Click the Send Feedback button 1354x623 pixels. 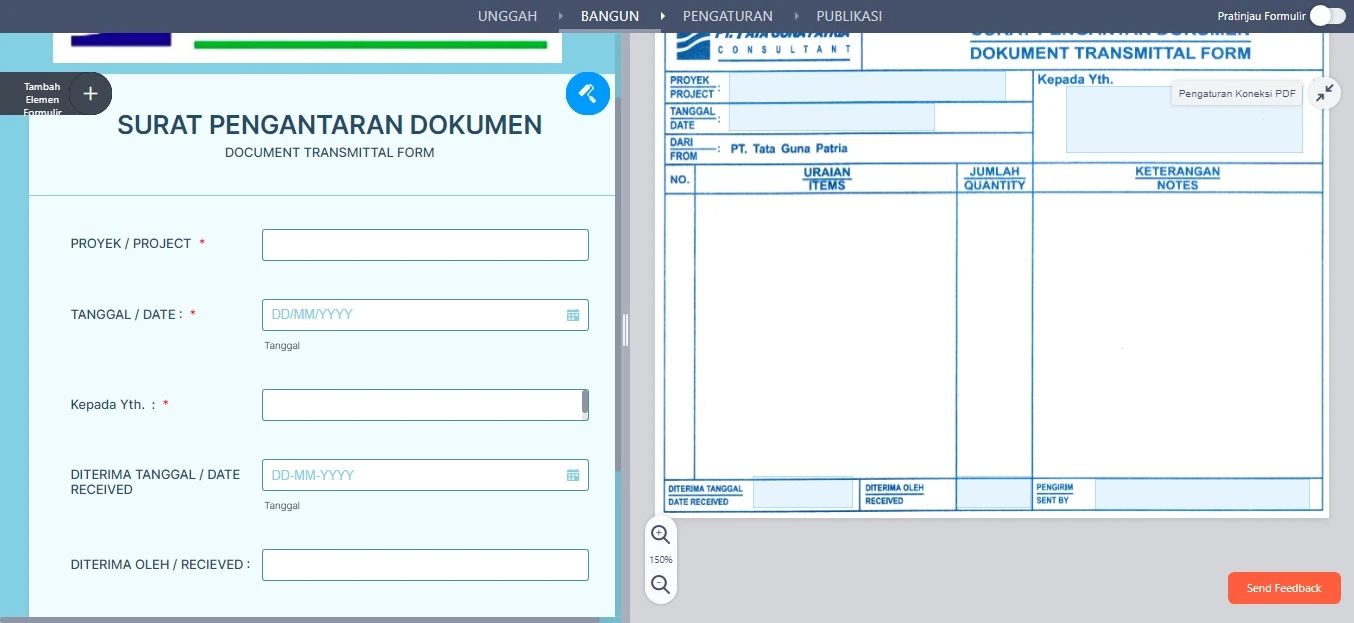point(1283,588)
